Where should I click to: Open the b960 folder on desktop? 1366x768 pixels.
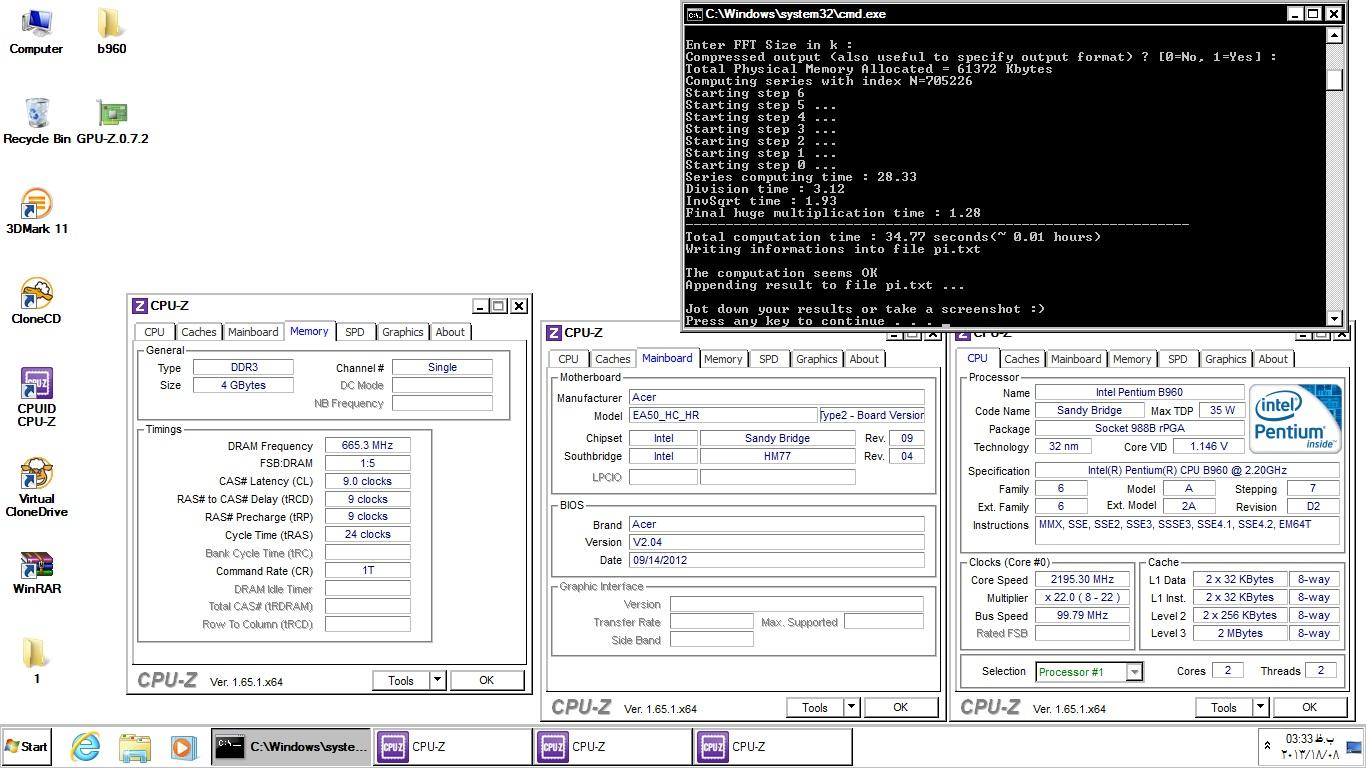111,31
